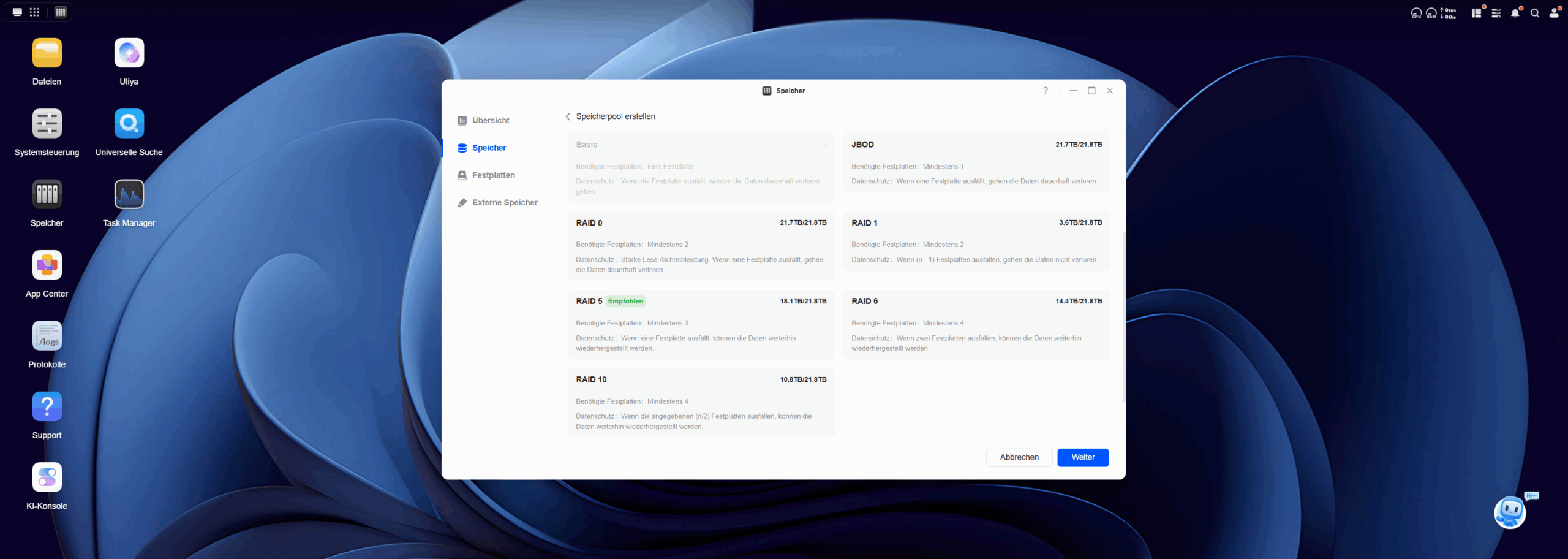Go back using Speicherpool erstellen arrow
1568x559 pixels.
coord(568,116)
